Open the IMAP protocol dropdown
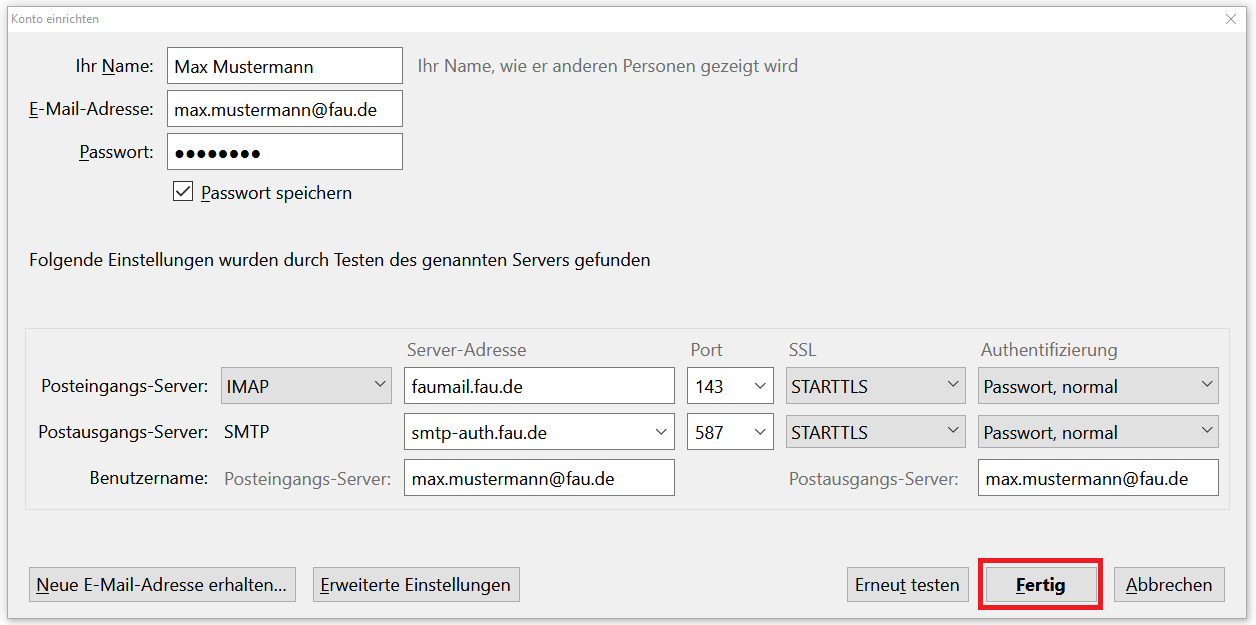Image resolution: width=1256 pixels, height=625 pixels. pyautogui.click(x=306, y=386)
